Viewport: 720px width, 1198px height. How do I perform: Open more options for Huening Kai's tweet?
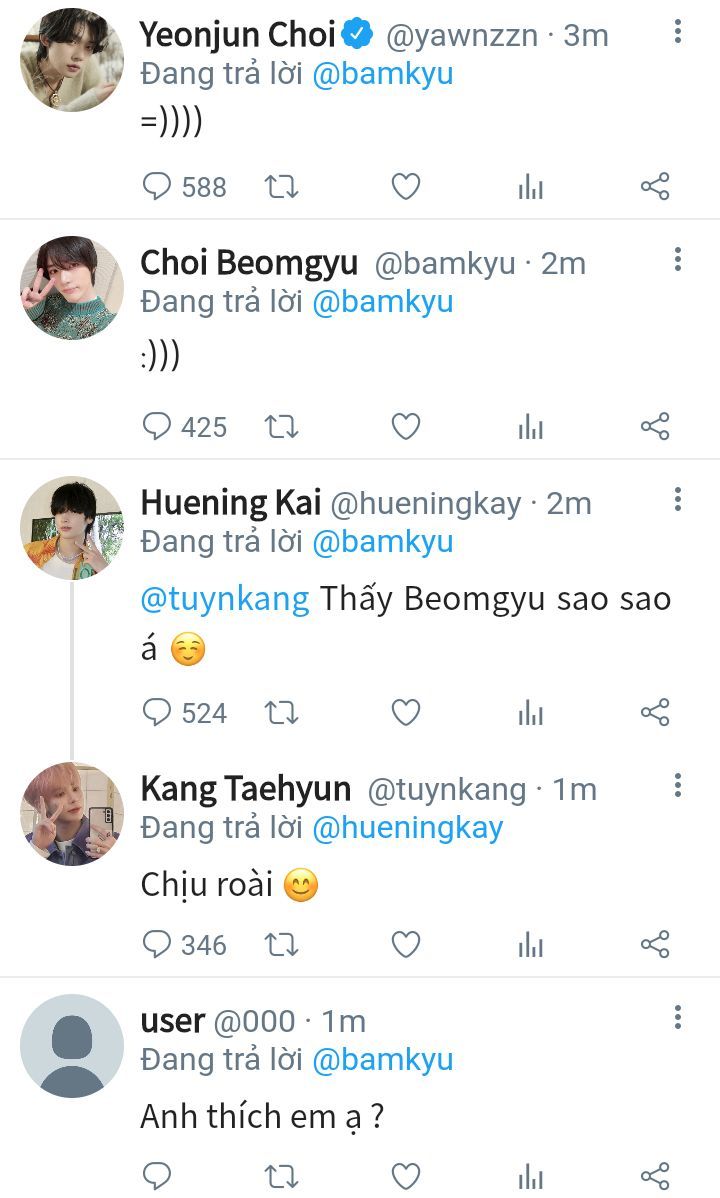click(677, 500)
